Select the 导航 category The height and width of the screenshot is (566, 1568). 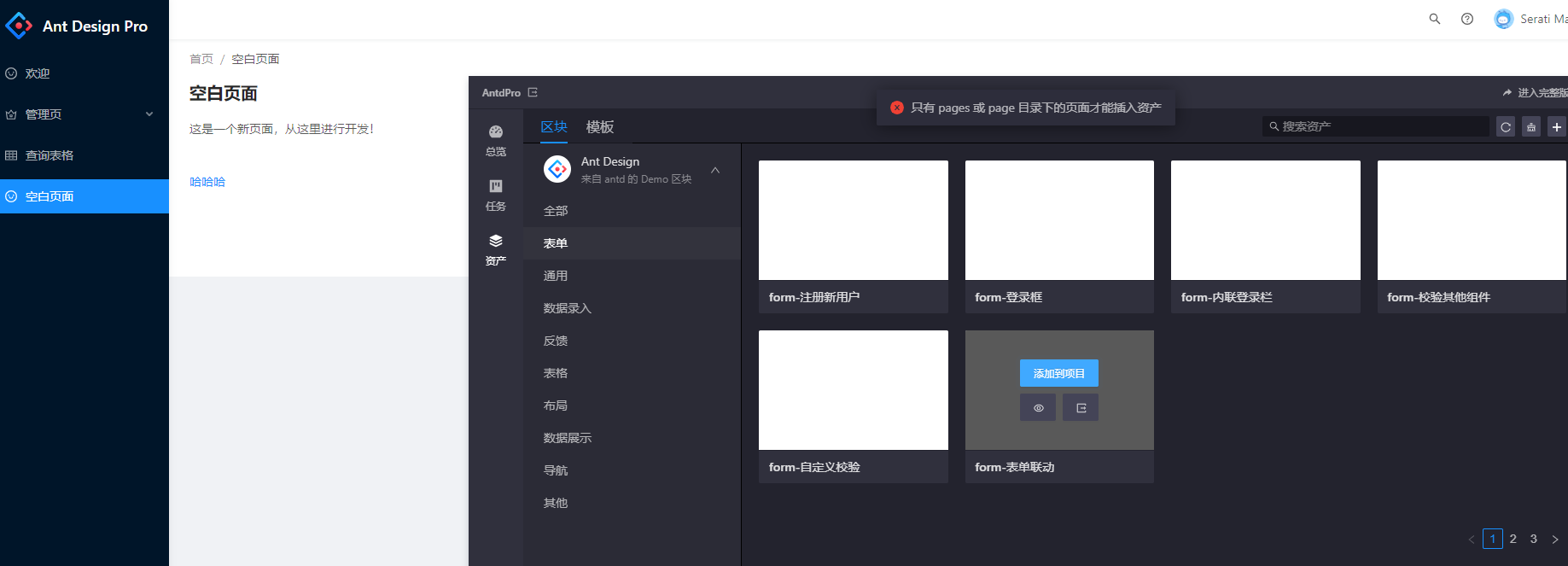(x=632, y=470)
